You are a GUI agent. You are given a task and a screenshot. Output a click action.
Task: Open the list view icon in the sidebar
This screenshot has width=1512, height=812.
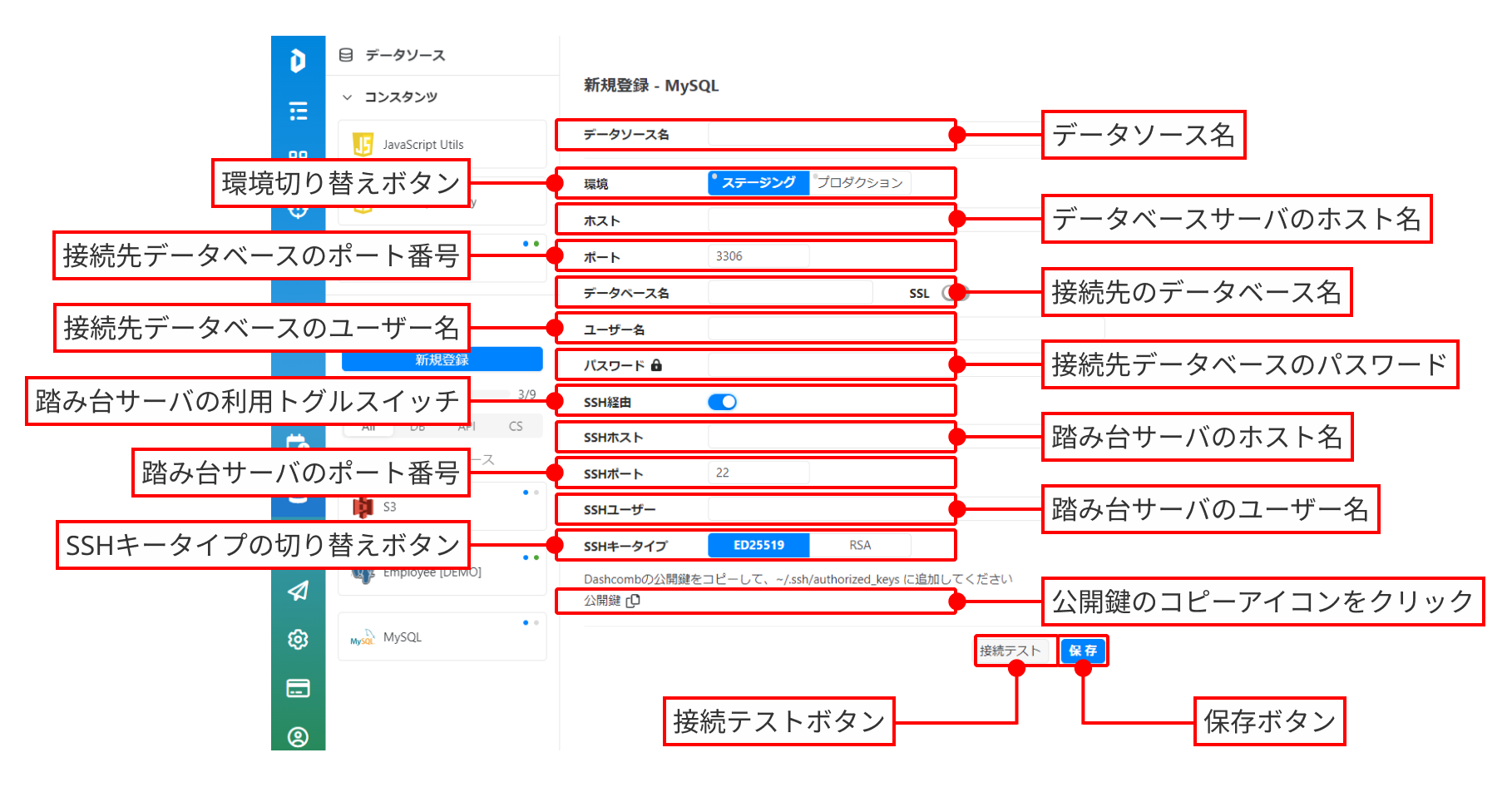(x=298, y=111)
